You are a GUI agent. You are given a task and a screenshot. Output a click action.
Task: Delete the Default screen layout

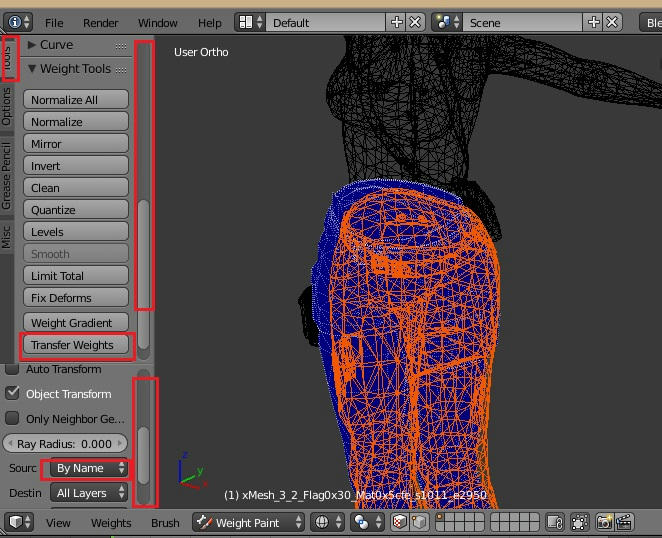click(415, 22)
